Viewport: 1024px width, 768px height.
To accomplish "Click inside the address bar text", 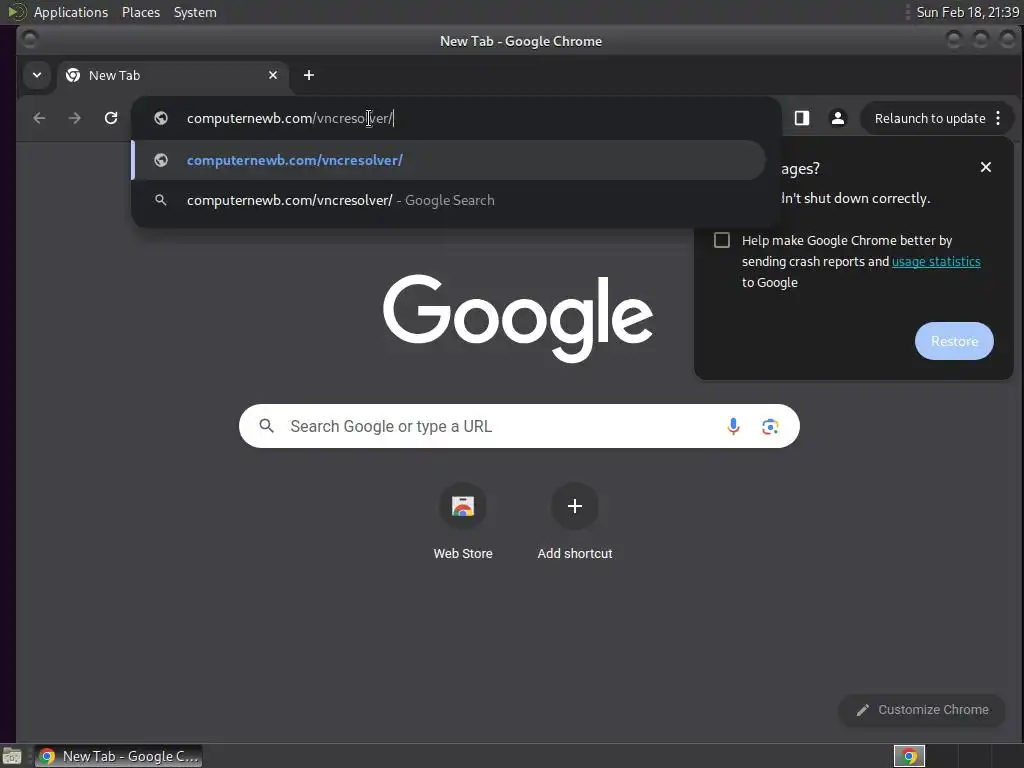I will (290, 118).
